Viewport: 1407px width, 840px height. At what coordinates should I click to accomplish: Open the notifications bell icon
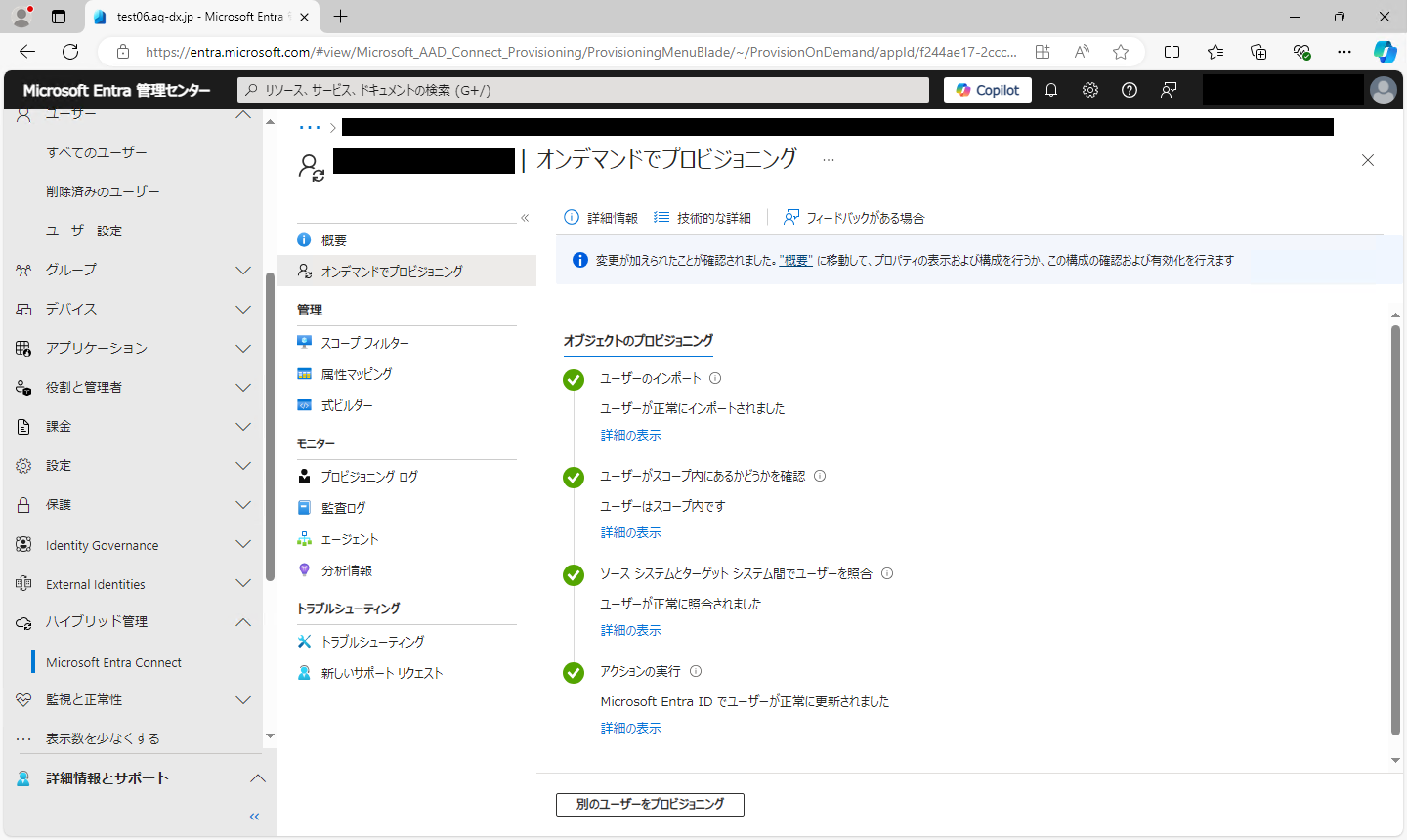[x=1051, y=90]
